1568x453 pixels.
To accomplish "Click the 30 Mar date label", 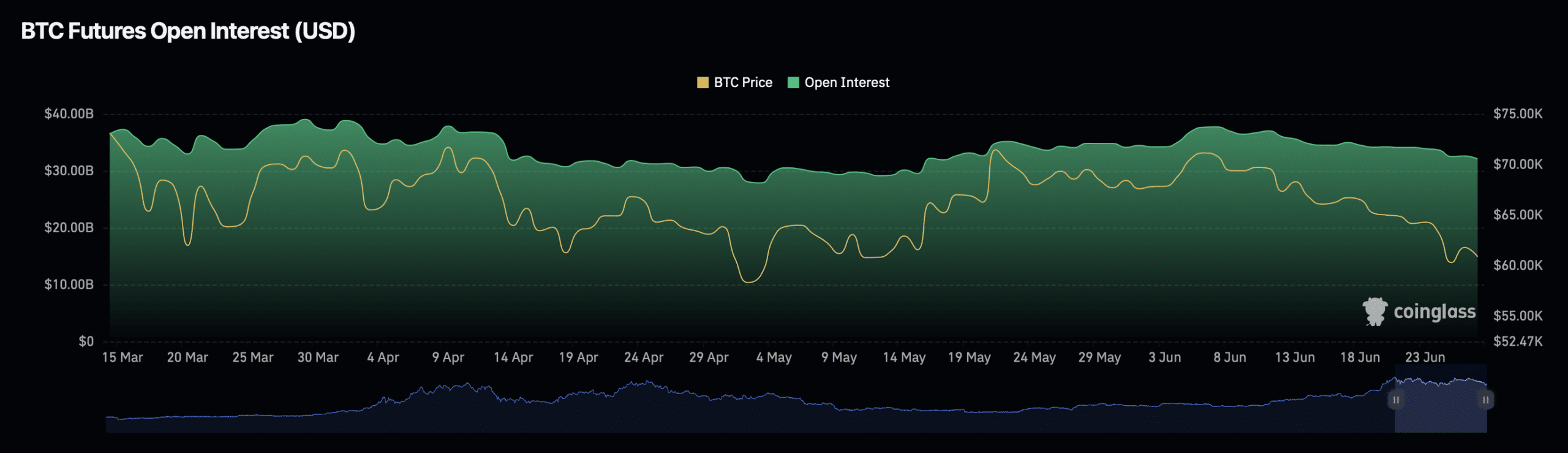I will [x=318, y=357].
